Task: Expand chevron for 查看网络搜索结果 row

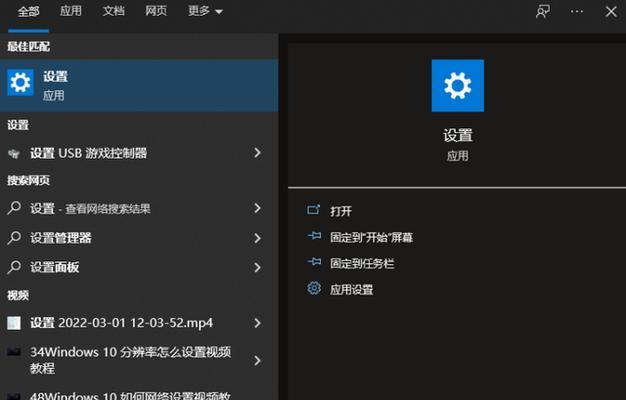Action: 258,208
